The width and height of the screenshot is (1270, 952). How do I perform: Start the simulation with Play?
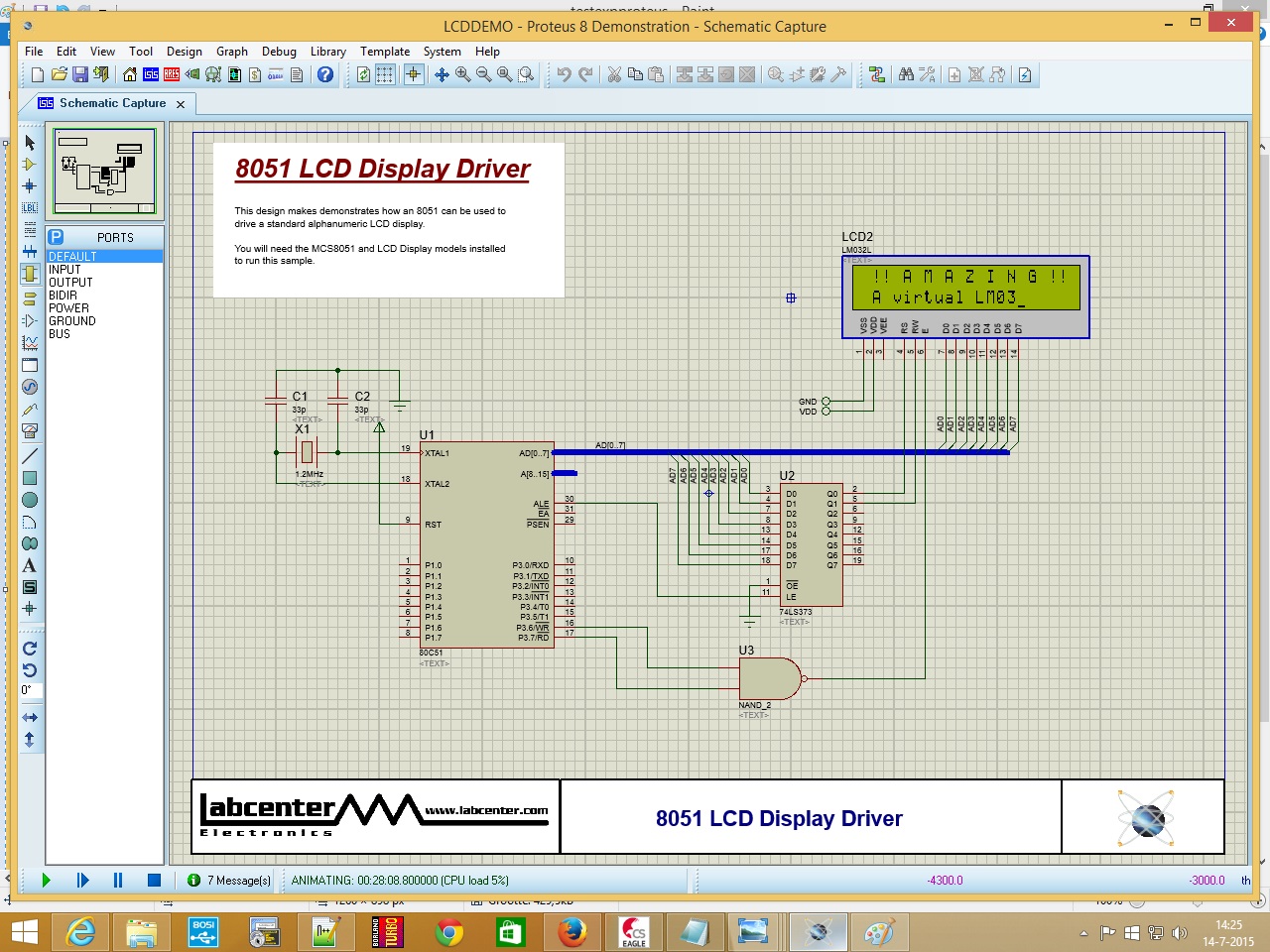click(x=46, y=880)
